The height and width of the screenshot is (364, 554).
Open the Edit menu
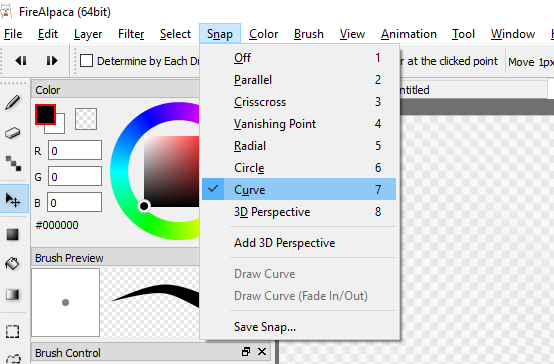(48, 34)
